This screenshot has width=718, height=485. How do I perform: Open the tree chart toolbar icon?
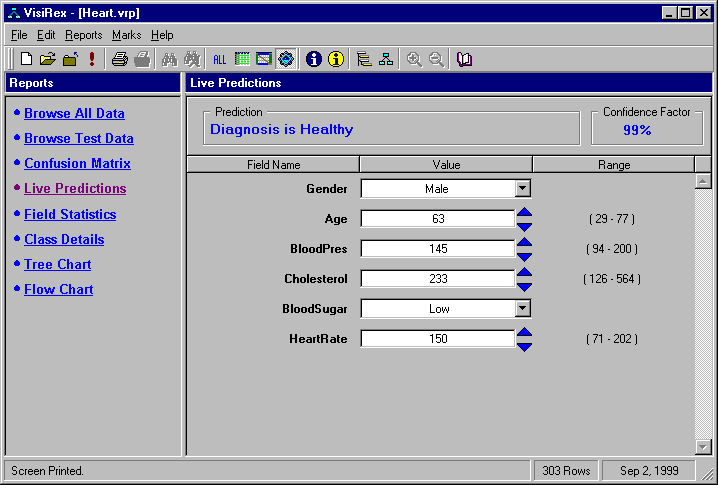[364, 59]
